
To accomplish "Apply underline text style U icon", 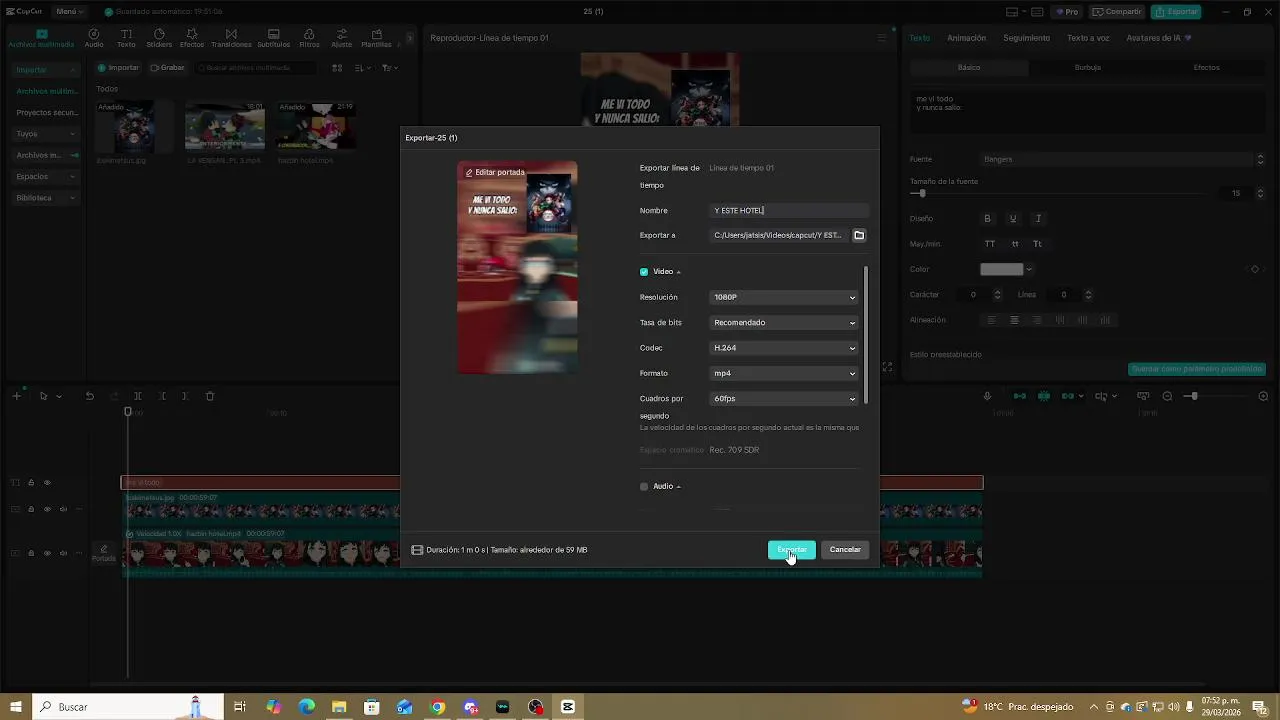I will (1013, 219).
